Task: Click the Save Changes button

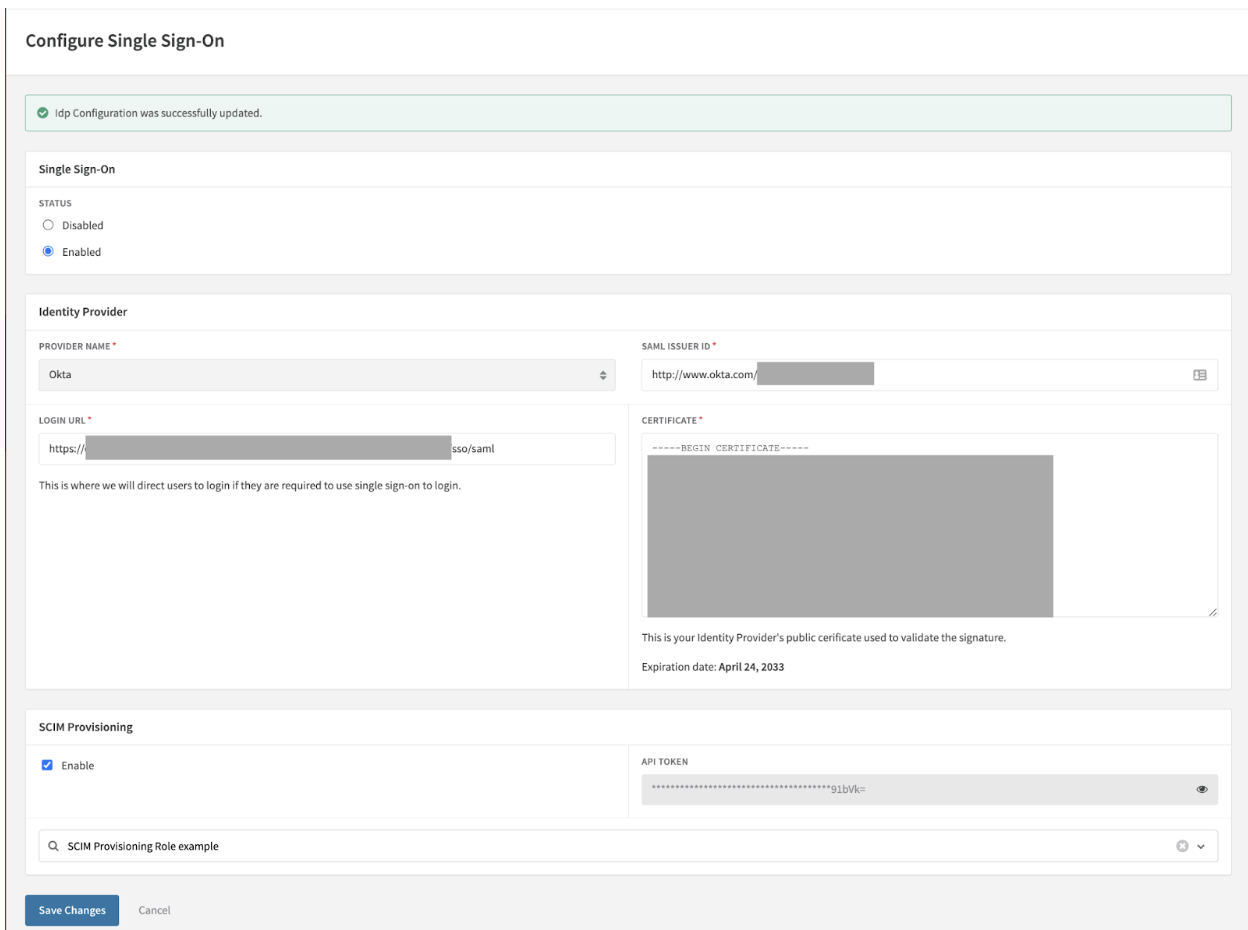Action: 72,910
